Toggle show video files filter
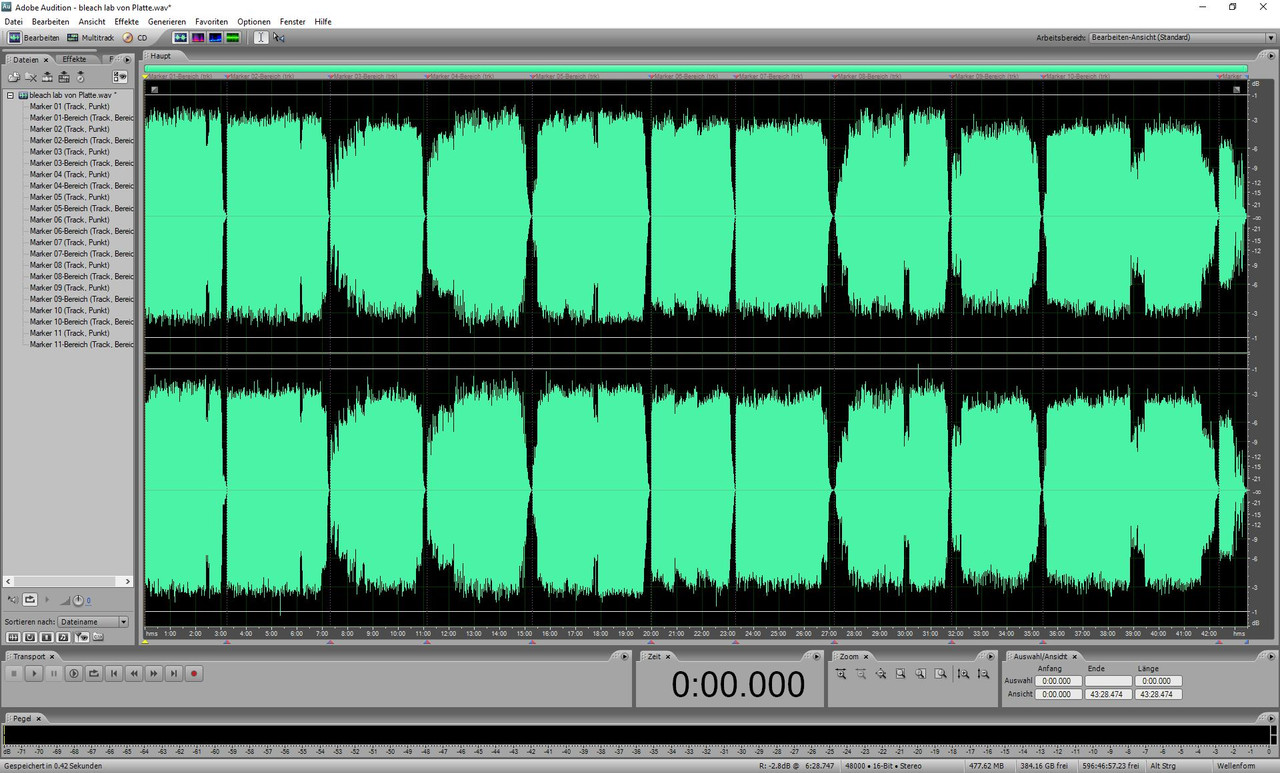This screenshot has height=773, width=1280. point(46,637)
